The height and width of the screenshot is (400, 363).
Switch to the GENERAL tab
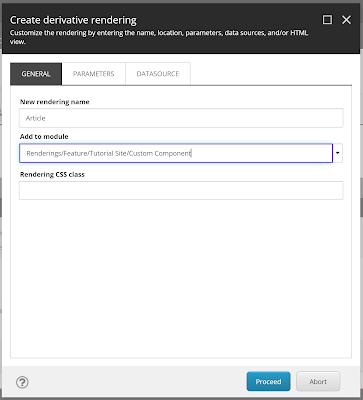point(36,74)
